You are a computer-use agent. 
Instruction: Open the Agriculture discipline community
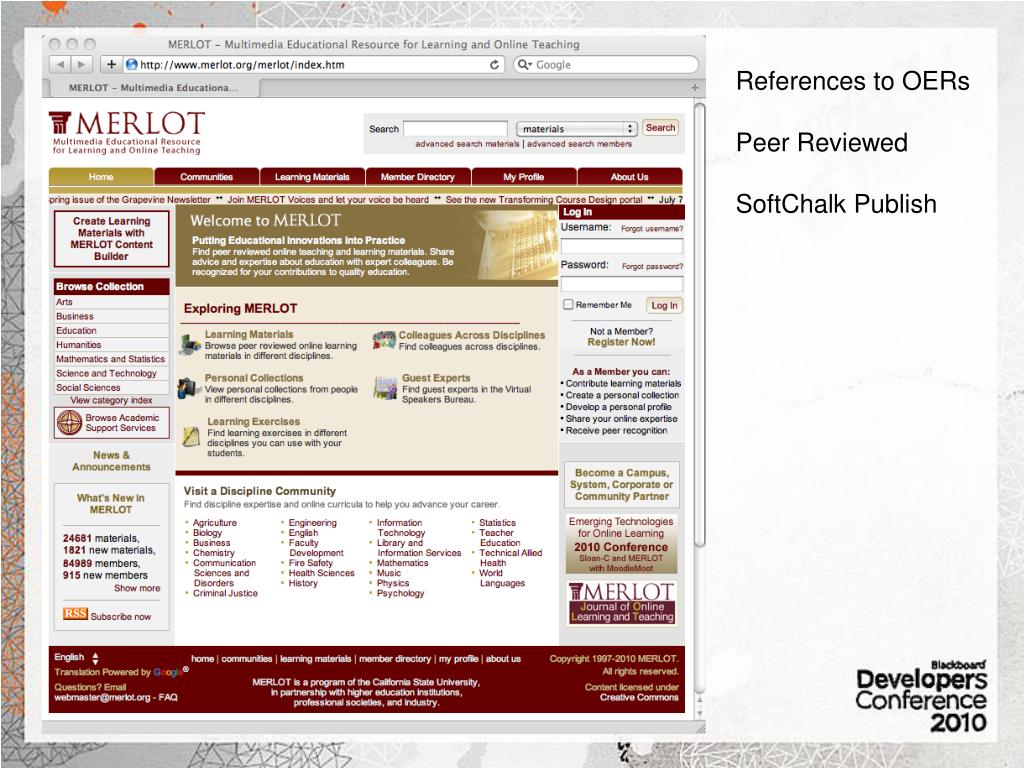(215, 523)
